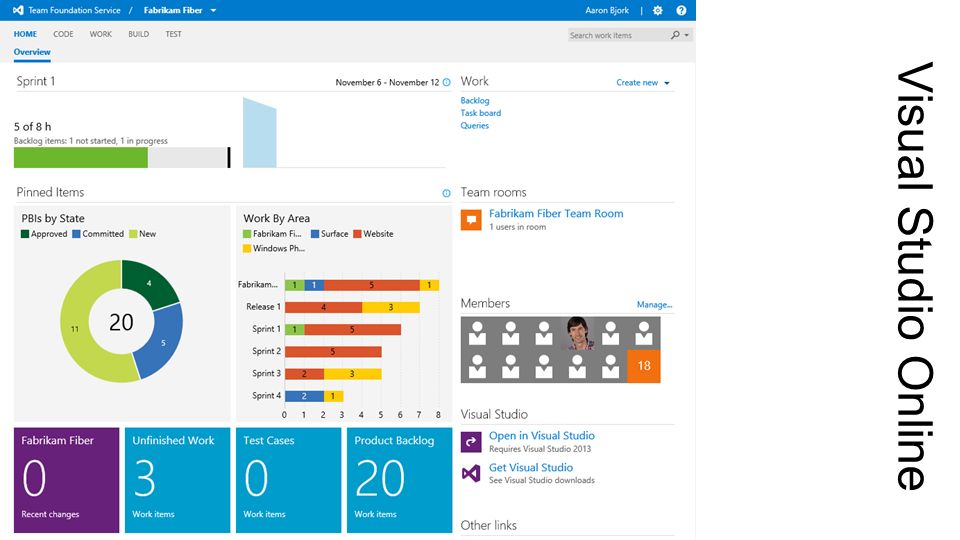Viewport: 960px width, 540px height.
Task: Click the New legend color swatch
Action: click(133, 234)
